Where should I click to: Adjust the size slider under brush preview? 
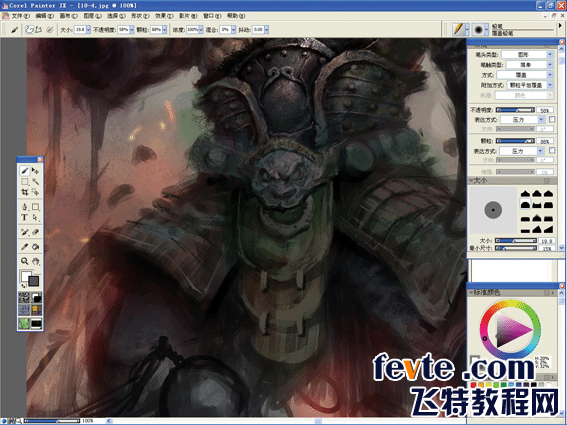coord(515,241)
